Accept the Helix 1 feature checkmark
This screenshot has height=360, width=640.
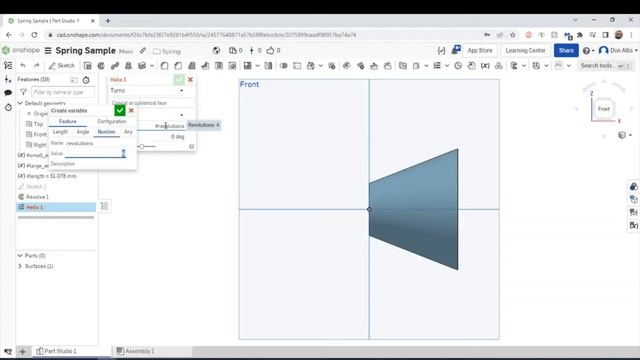coord(179,80)
